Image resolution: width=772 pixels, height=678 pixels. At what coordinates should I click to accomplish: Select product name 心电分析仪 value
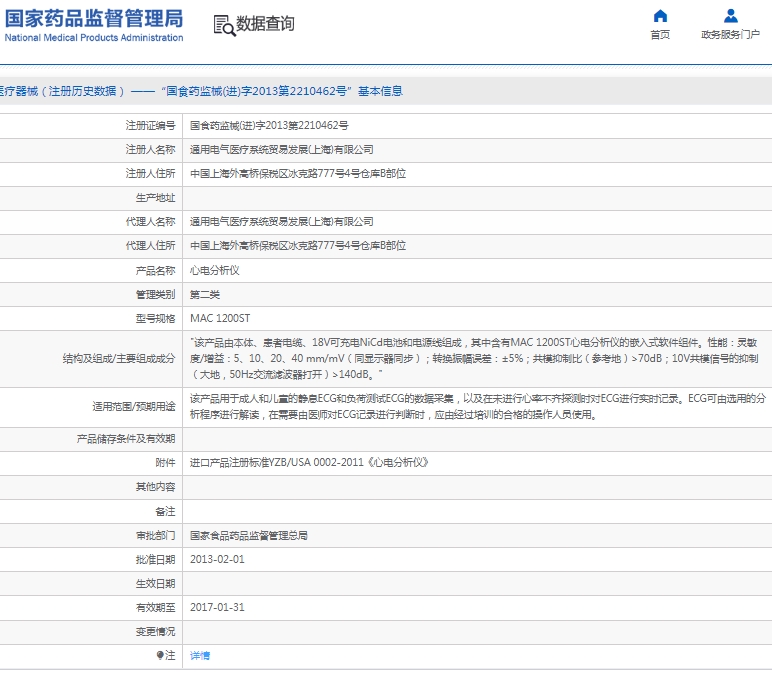pos(215,270)
